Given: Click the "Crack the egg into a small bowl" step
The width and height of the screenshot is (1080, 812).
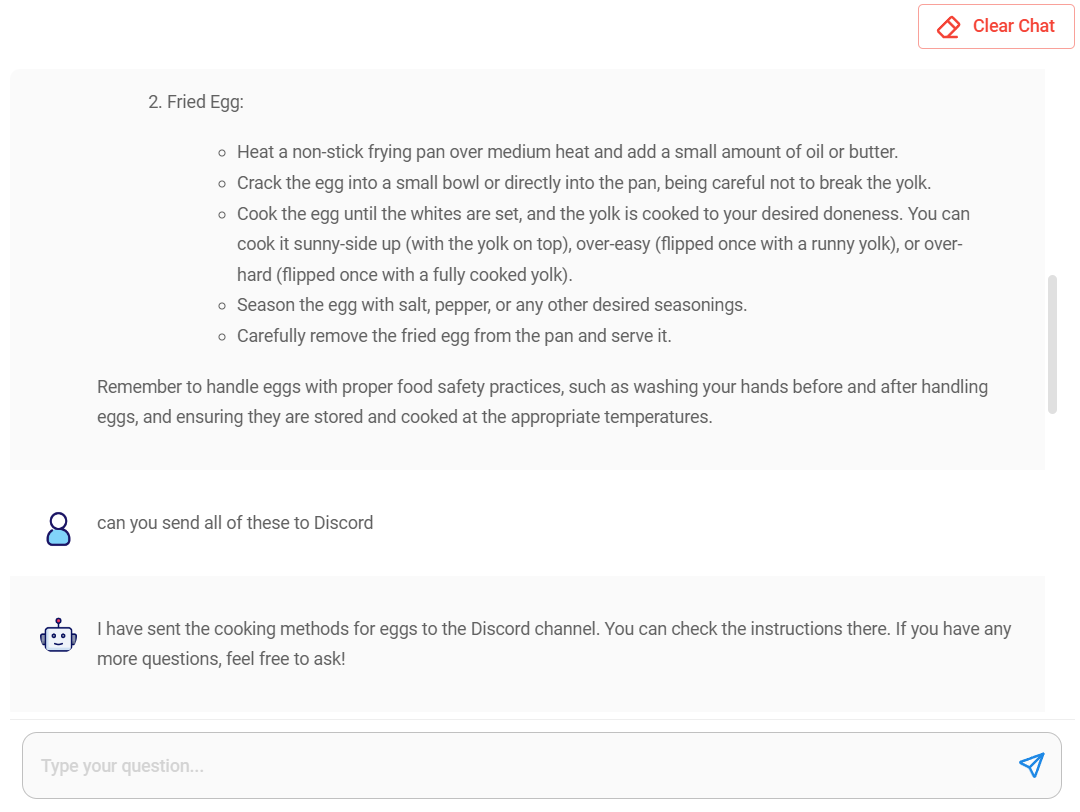Looking at the screenshot, I should pyautogui.click(x=584, y=183).
